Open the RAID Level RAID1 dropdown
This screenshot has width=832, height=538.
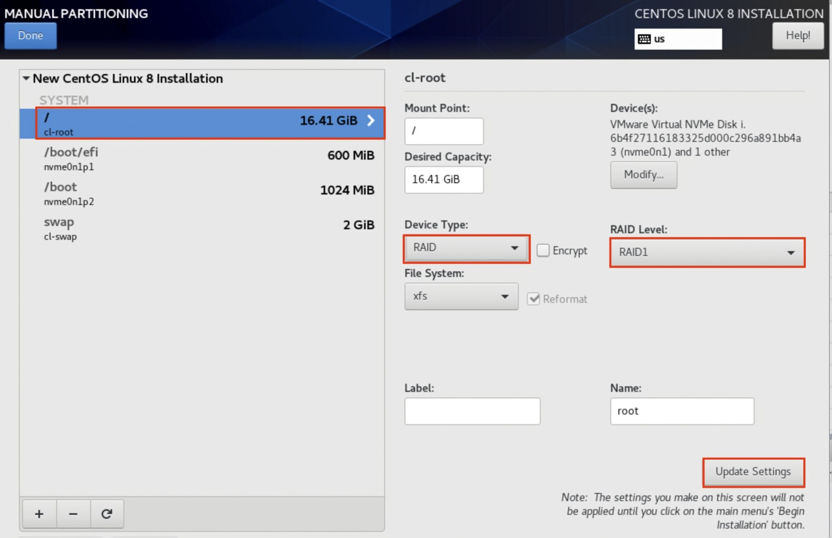(707, 252)
